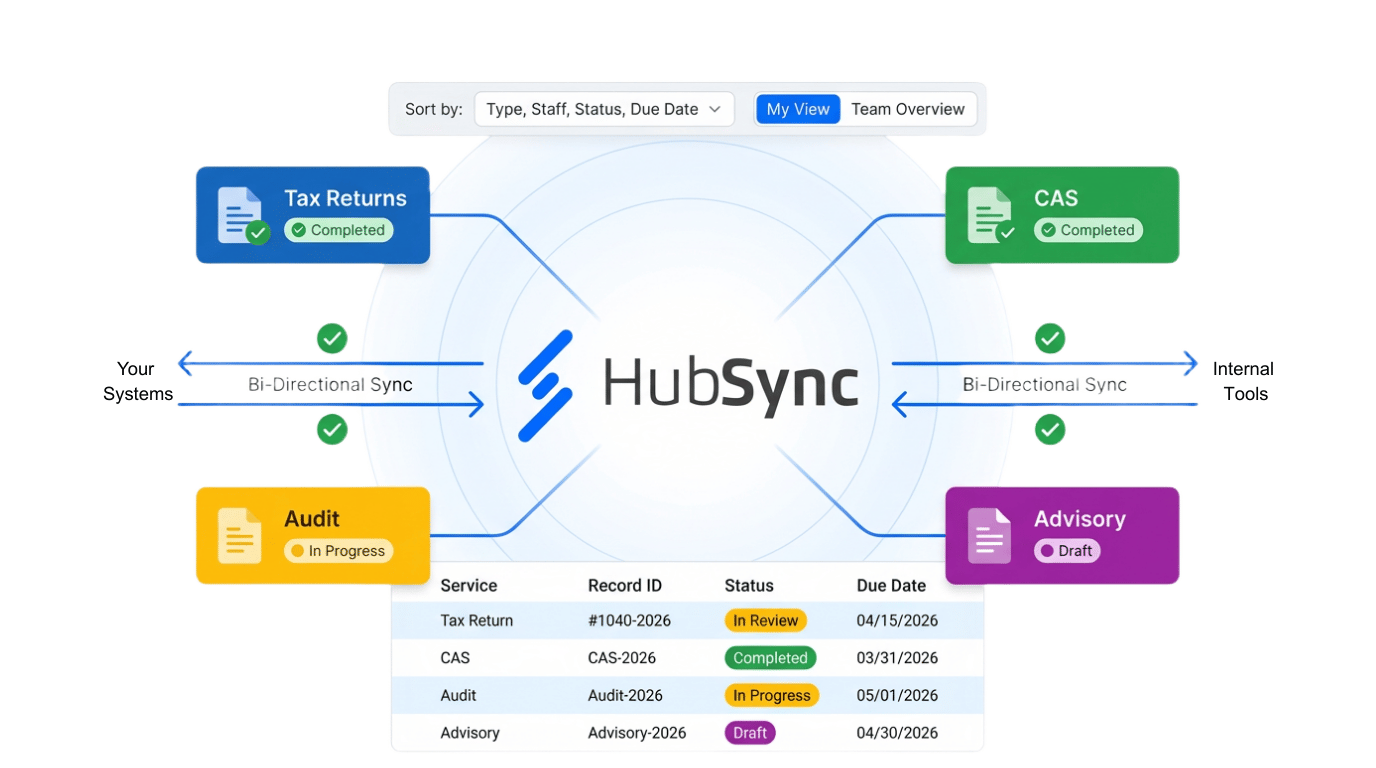1376x768 pixels.
Task: Click the left-pointing arrow toward Your Systems
Action: click(187, 363)
